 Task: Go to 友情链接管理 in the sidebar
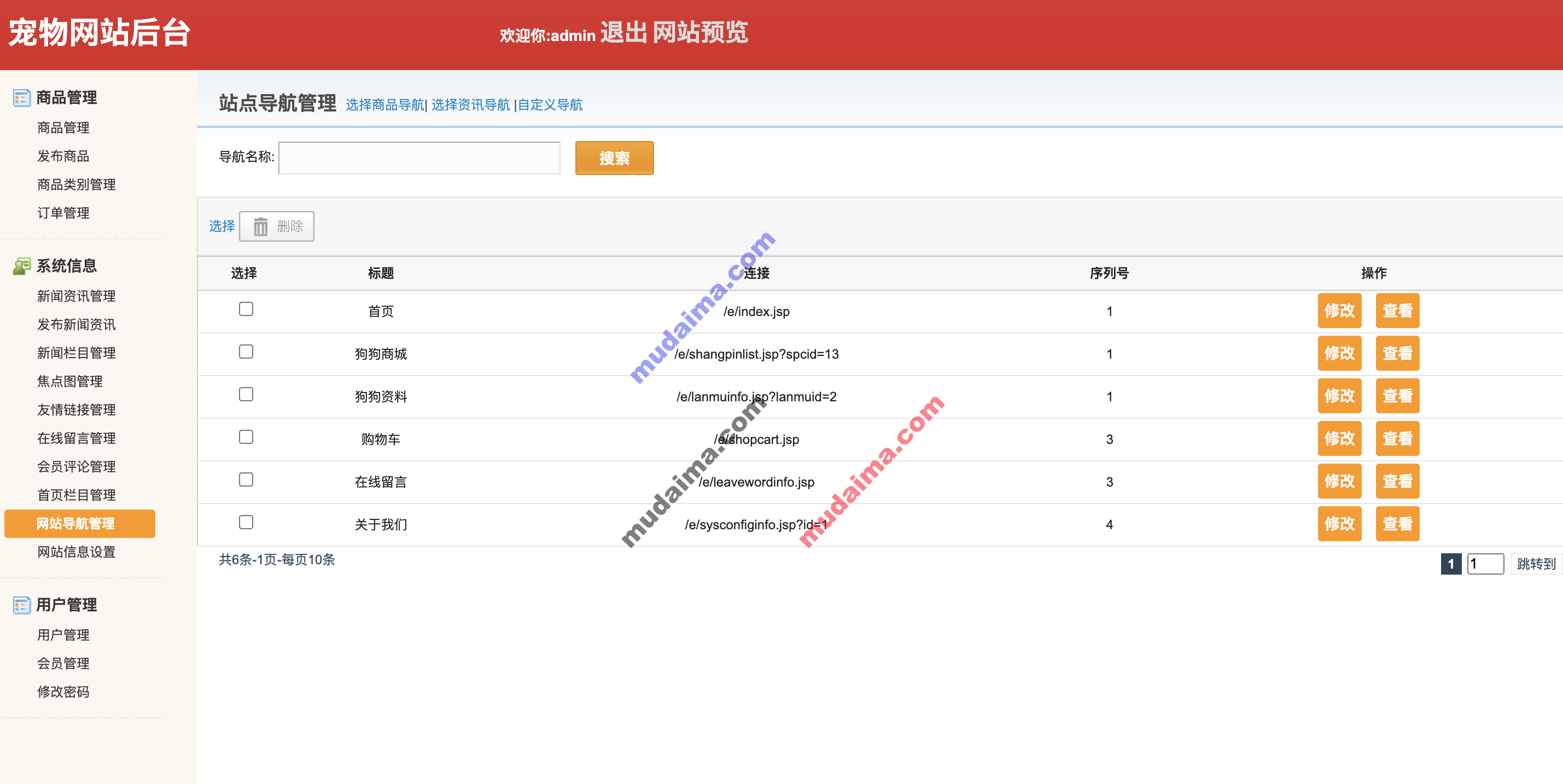77,410
